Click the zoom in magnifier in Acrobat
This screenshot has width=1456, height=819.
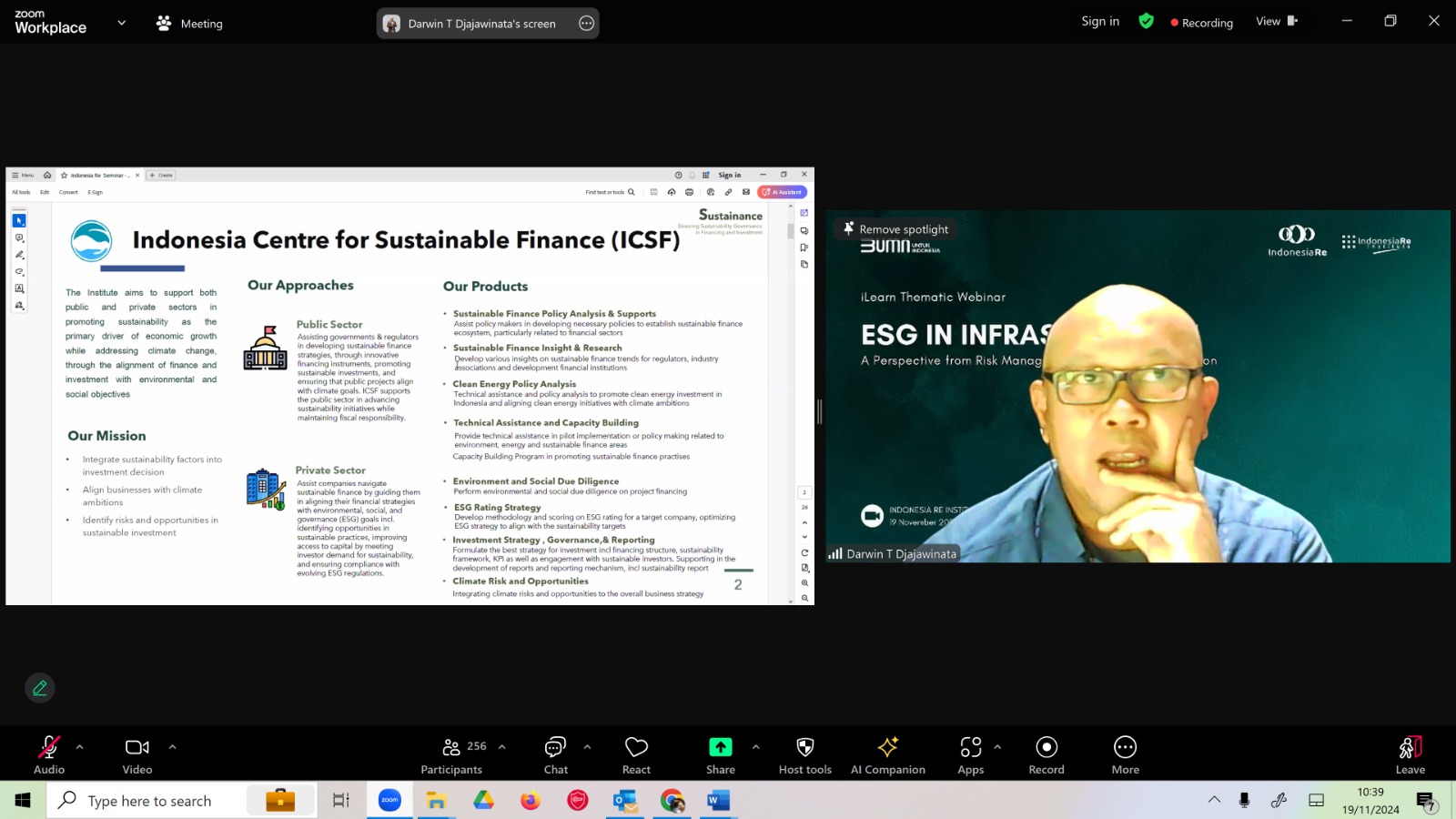click(x=804, y=583)
